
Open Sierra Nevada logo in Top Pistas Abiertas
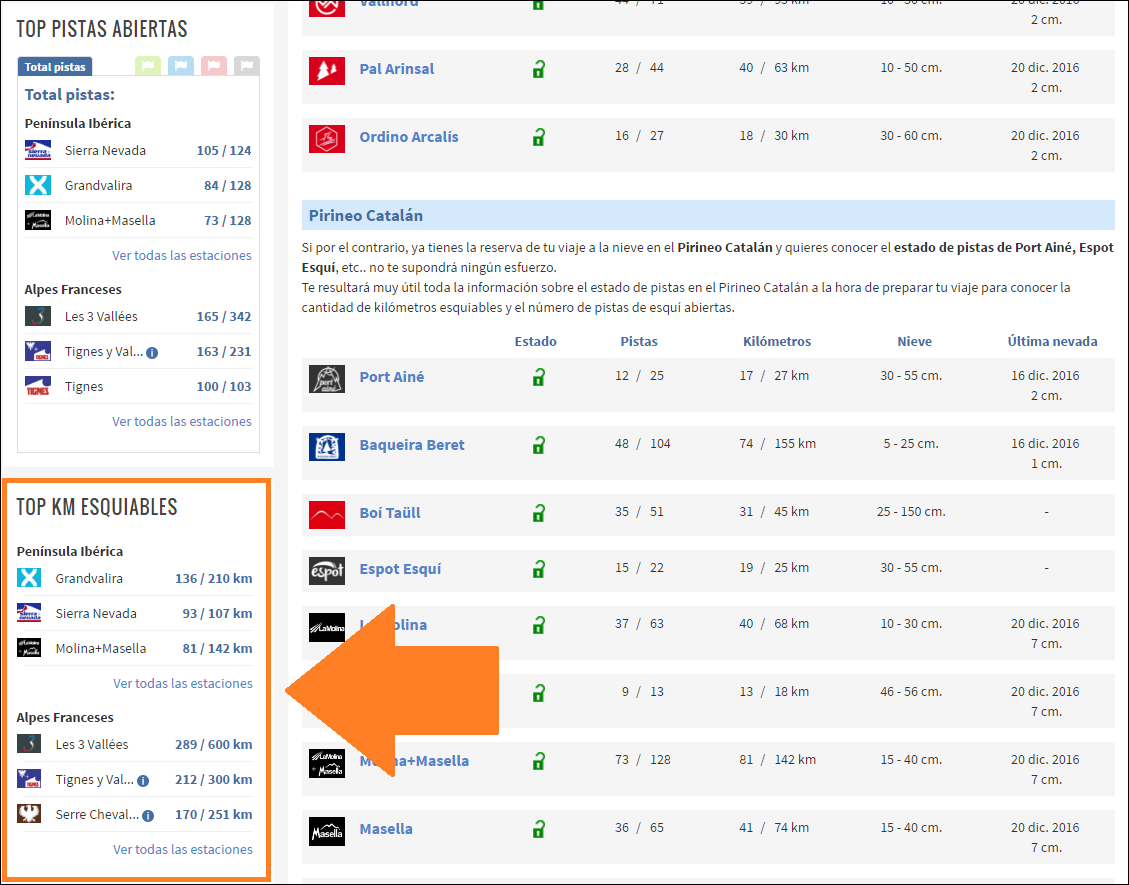tap(38, 151)
